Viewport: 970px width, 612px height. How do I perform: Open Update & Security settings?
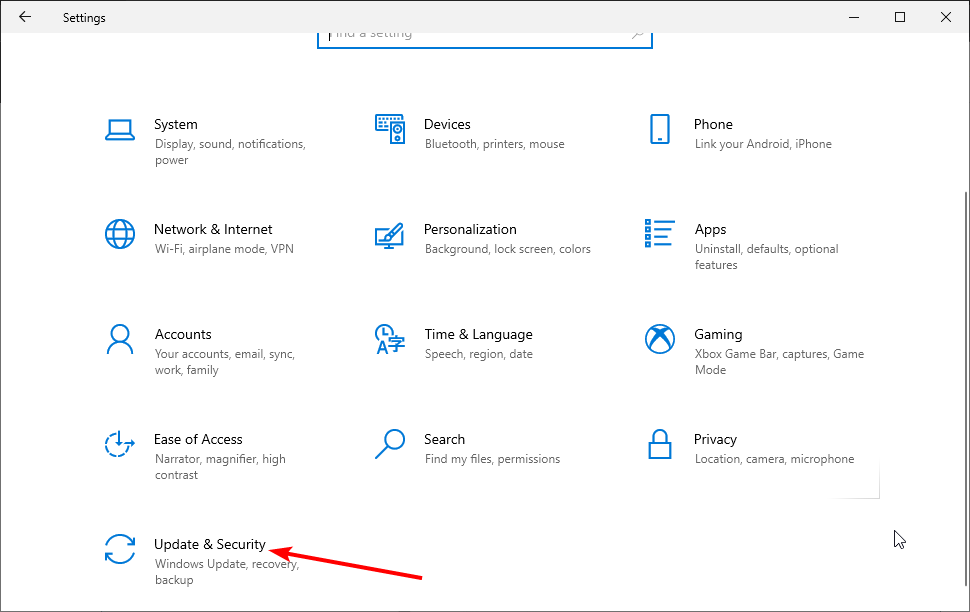pyautogui.click(x=210, y=544)
